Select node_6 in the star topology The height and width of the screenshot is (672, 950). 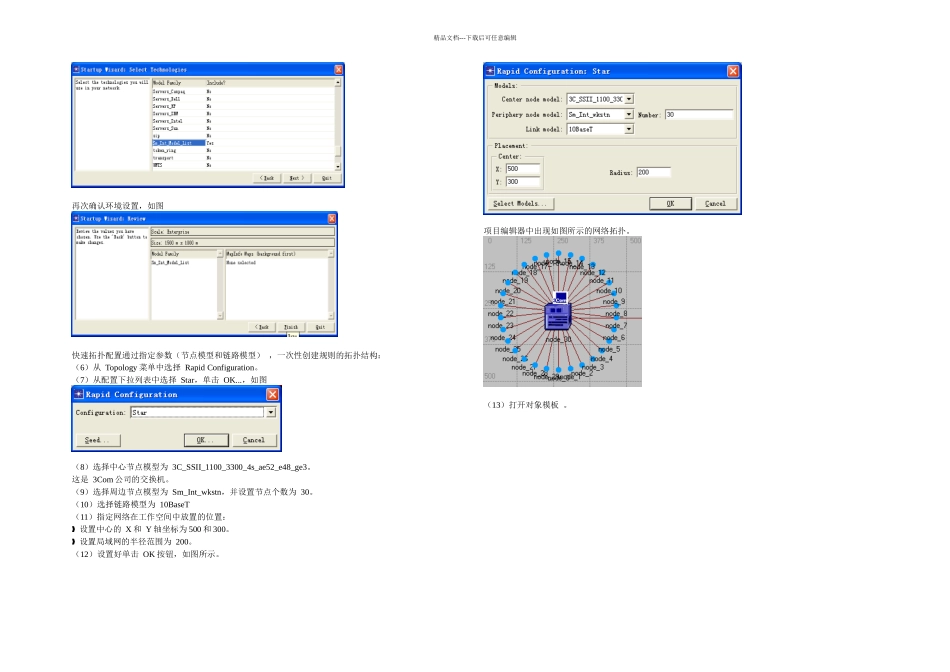(614, 338)
